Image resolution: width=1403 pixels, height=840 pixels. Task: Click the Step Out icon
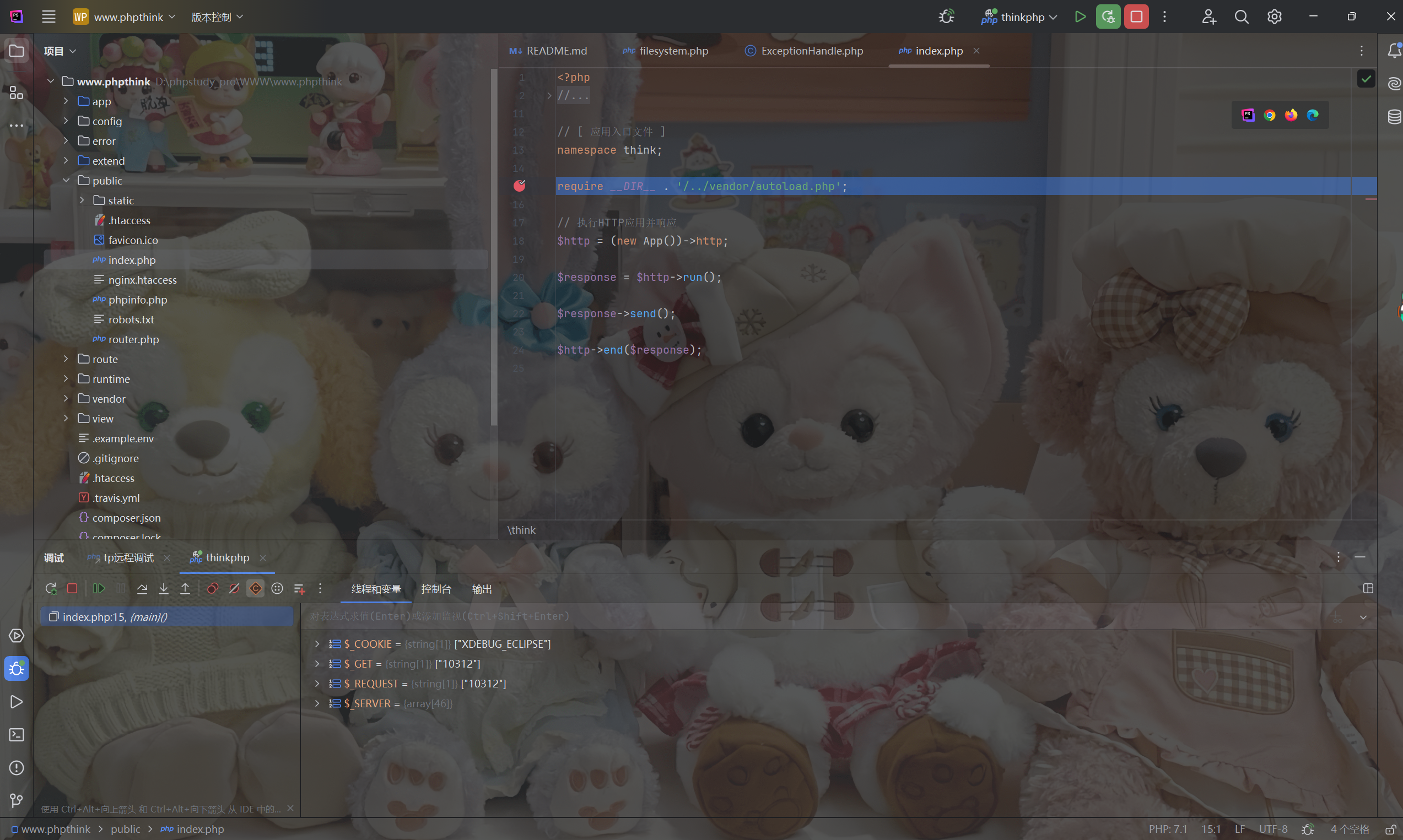pyautogui.click(x=185, y=589)
